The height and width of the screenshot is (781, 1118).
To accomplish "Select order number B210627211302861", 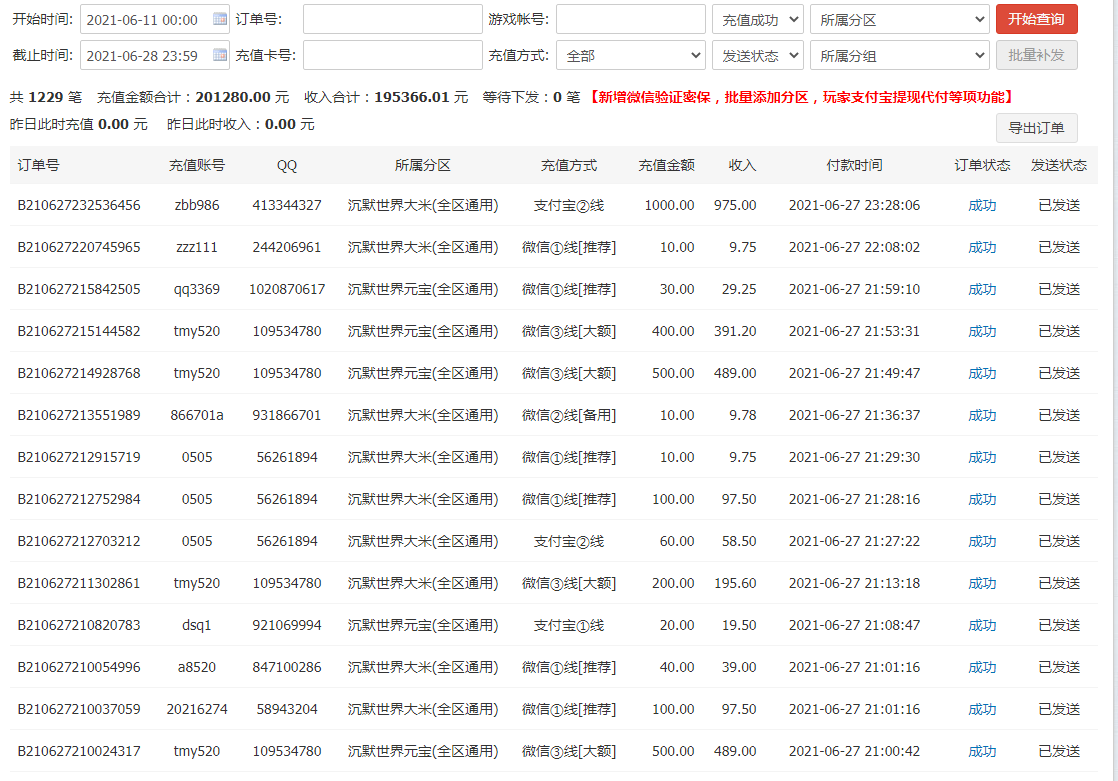I will click(79, 583).
